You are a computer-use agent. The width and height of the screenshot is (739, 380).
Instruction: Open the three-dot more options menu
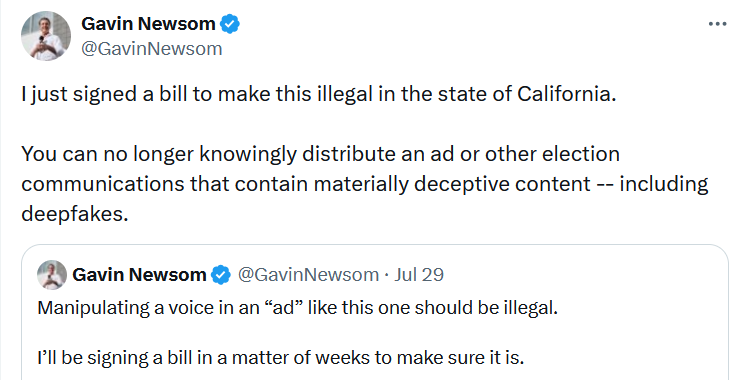click(717, 24)
